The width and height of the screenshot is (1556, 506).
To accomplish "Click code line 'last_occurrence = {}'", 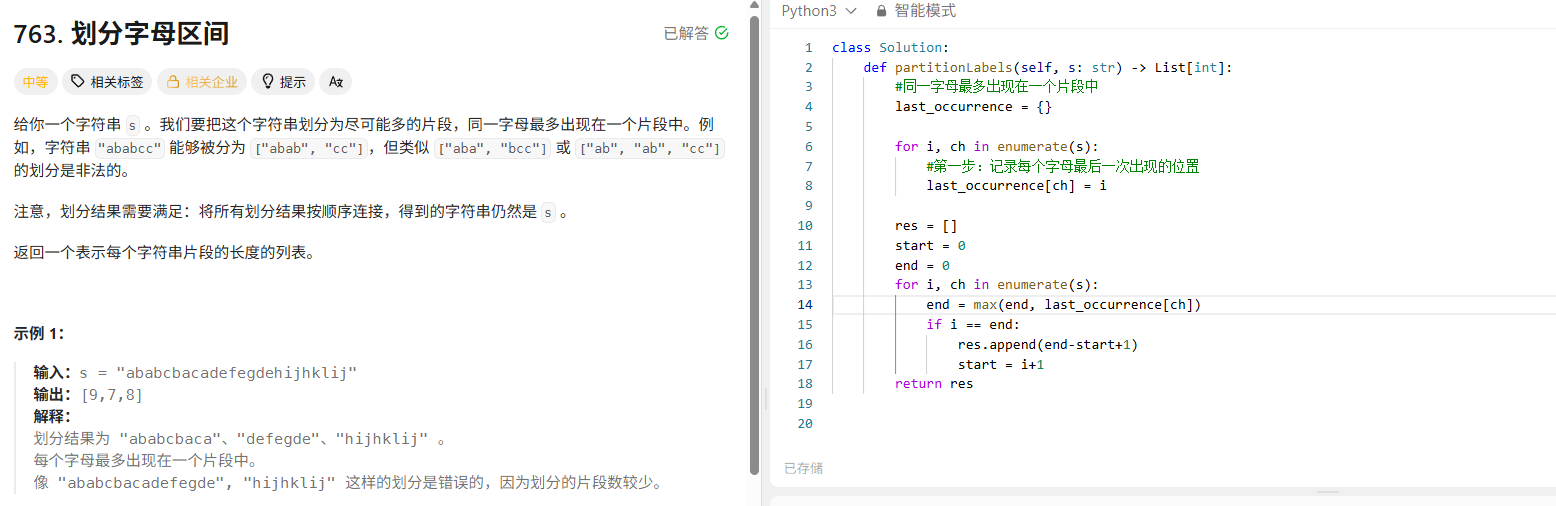I will pos(973,106).
